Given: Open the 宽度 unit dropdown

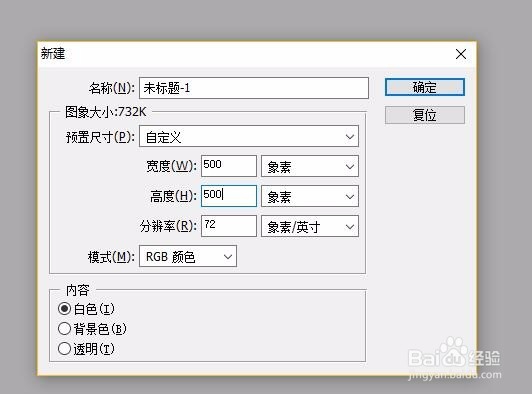Looking at the screenshot, I should [x=310, y=166].
